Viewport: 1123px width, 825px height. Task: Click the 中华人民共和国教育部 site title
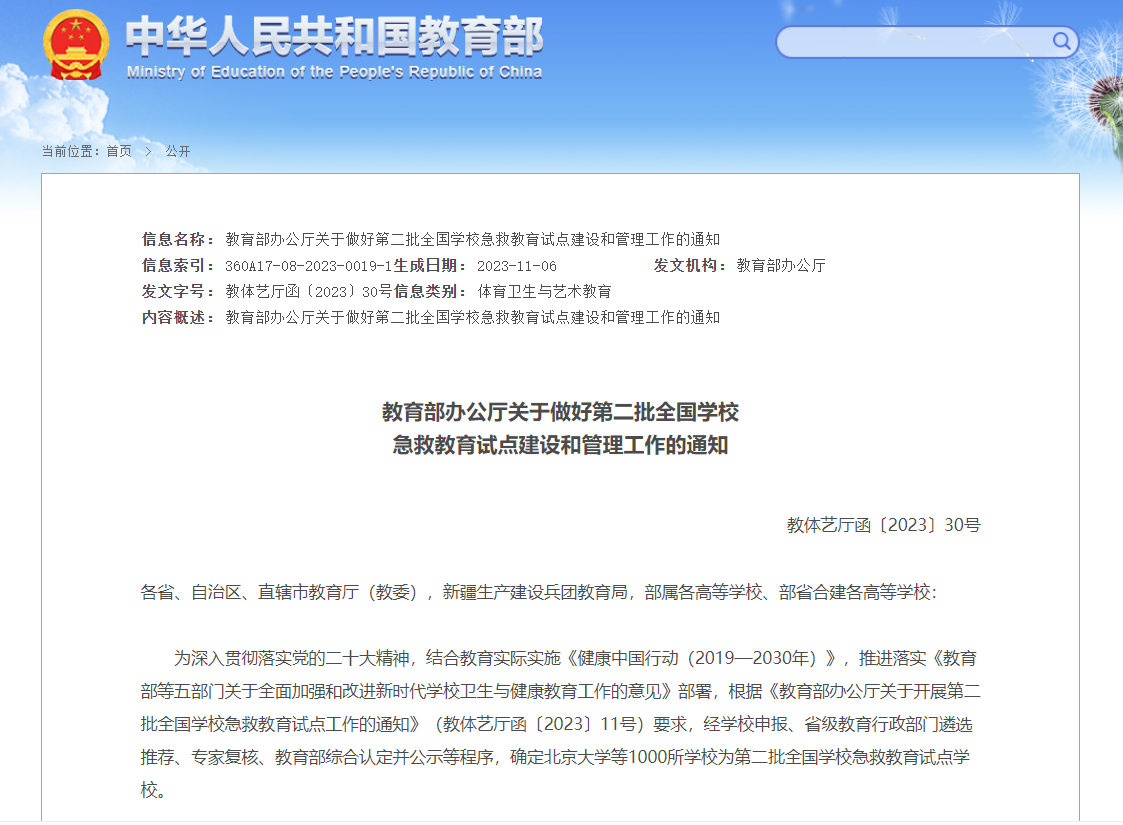click(334, 37)
